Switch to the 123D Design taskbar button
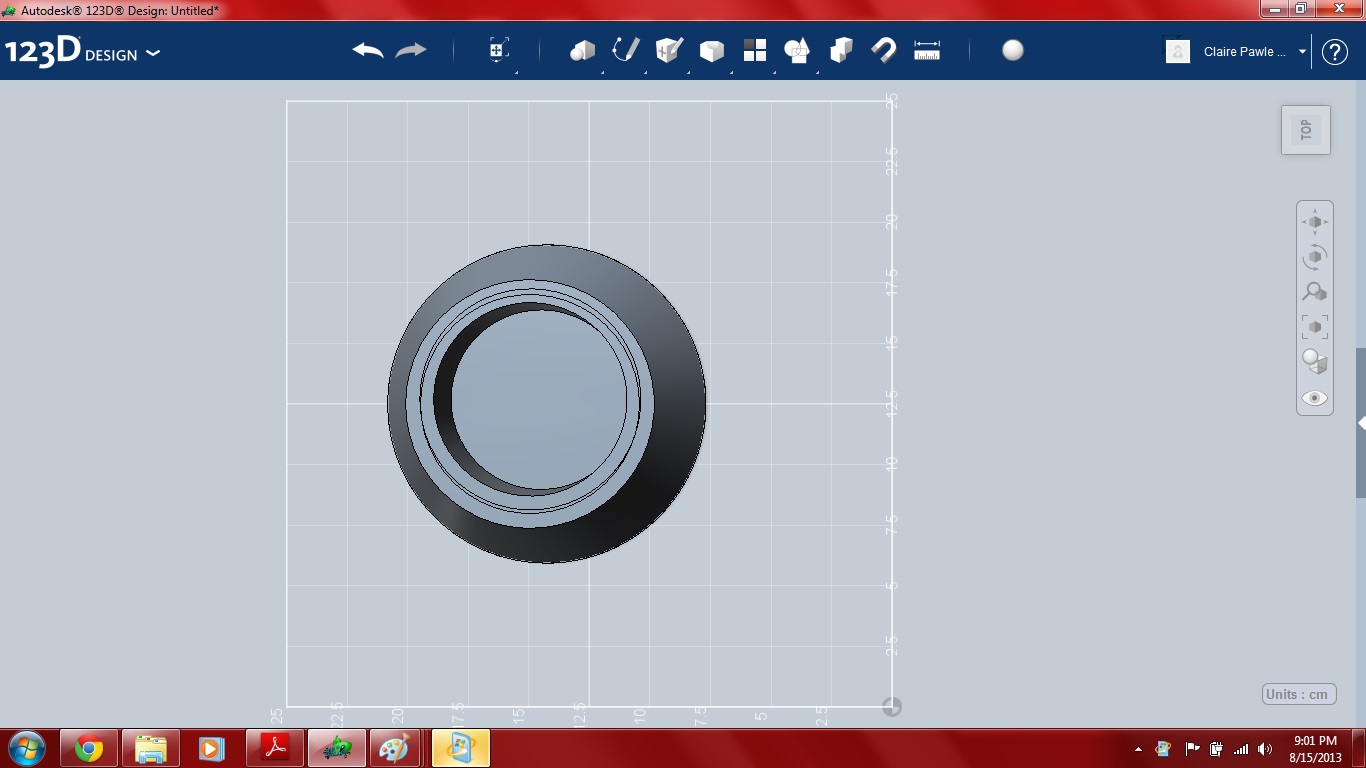1366x768 pixels. point(337,748)
